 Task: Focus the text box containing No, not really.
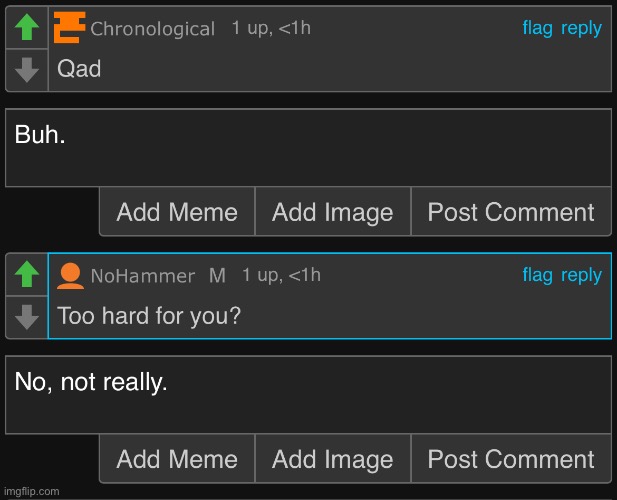308,395
